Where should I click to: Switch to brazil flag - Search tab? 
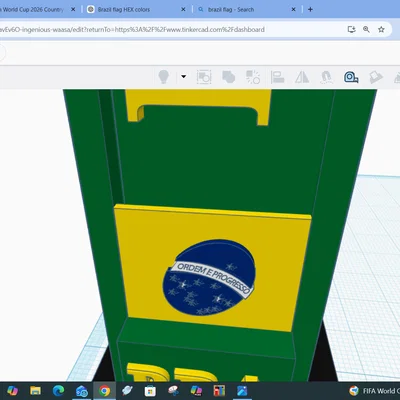pos(231,10)
